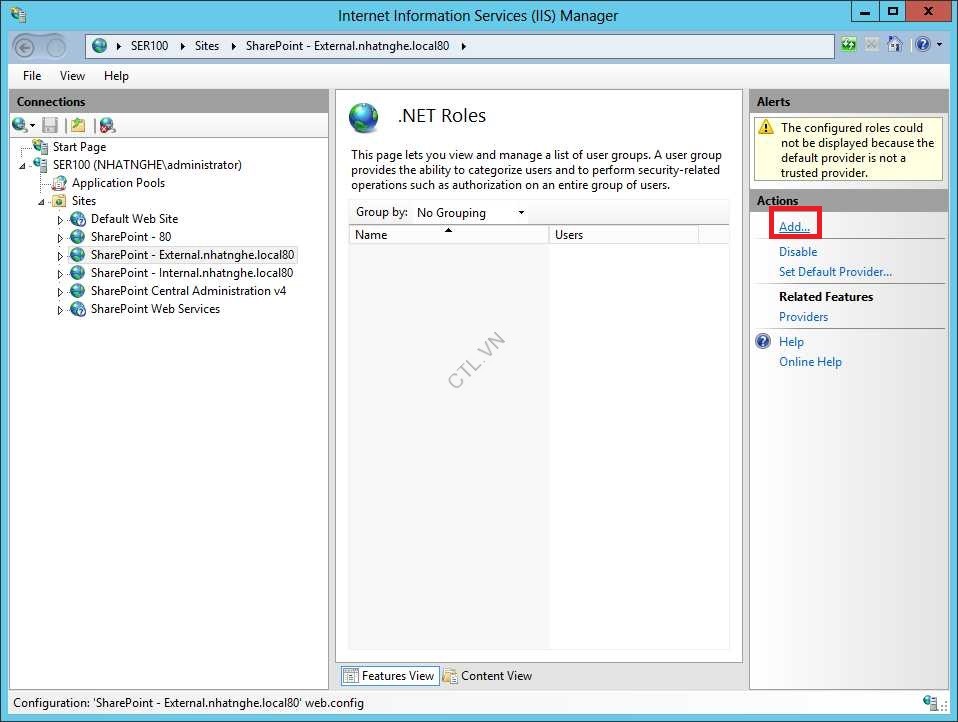
Task: Delete the connection using the globe-with-X icon
Action: (105, 124)
